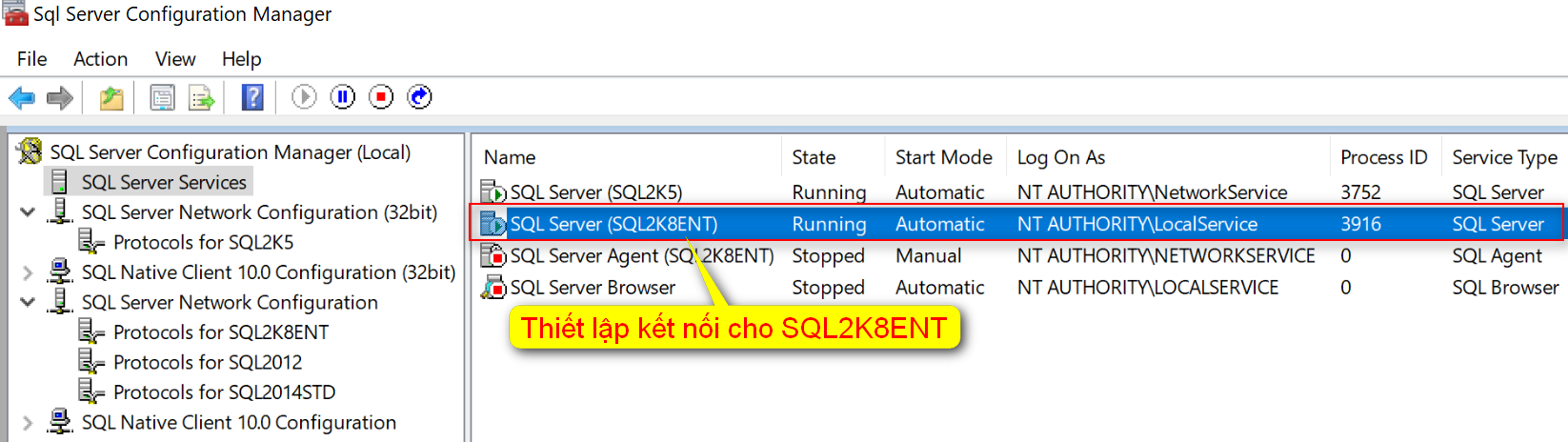Select Protocols for SQL2K5 tree item
This screenshot has height=442, width=1568.
pyautogui.click(x=203, y=242)
